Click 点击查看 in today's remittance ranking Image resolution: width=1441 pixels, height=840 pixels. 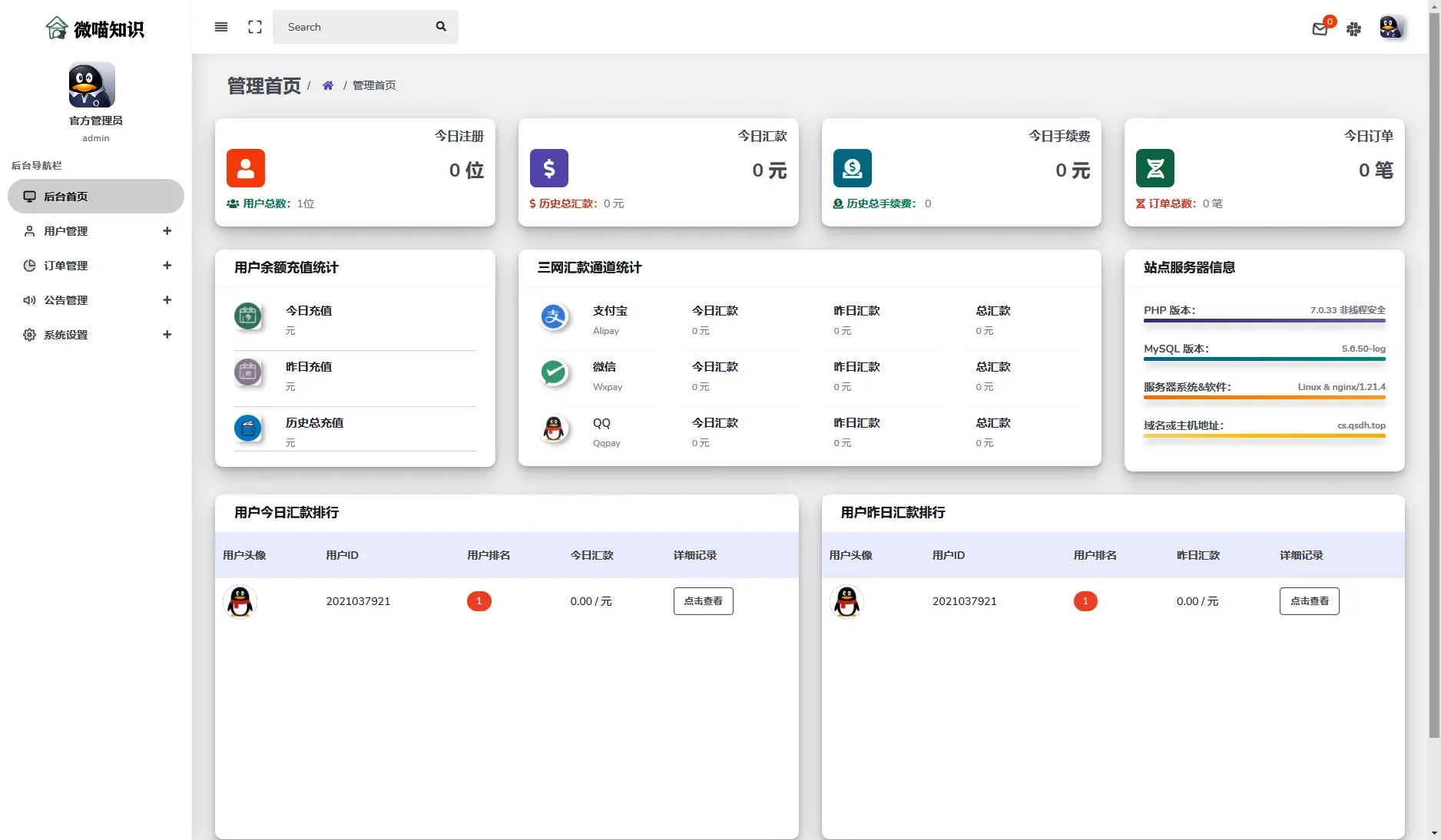(703, 601)
